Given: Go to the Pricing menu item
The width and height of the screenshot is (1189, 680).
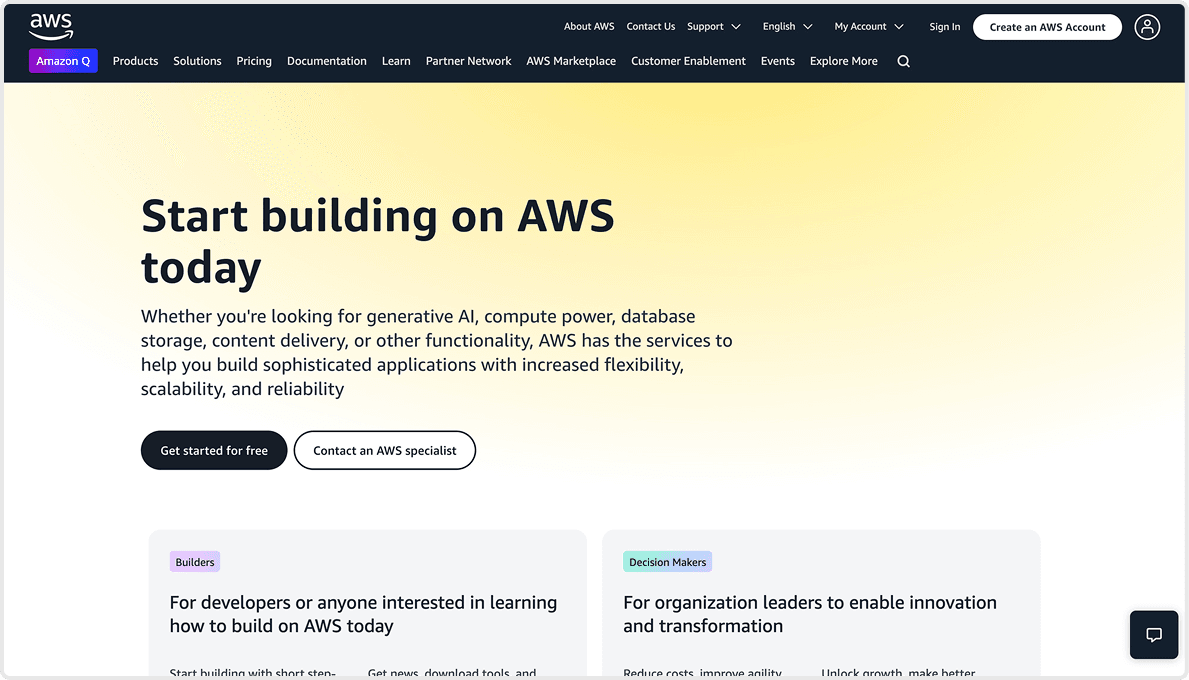Looking at the screenshot, I should pyautogui.click(x=254, y=61).
